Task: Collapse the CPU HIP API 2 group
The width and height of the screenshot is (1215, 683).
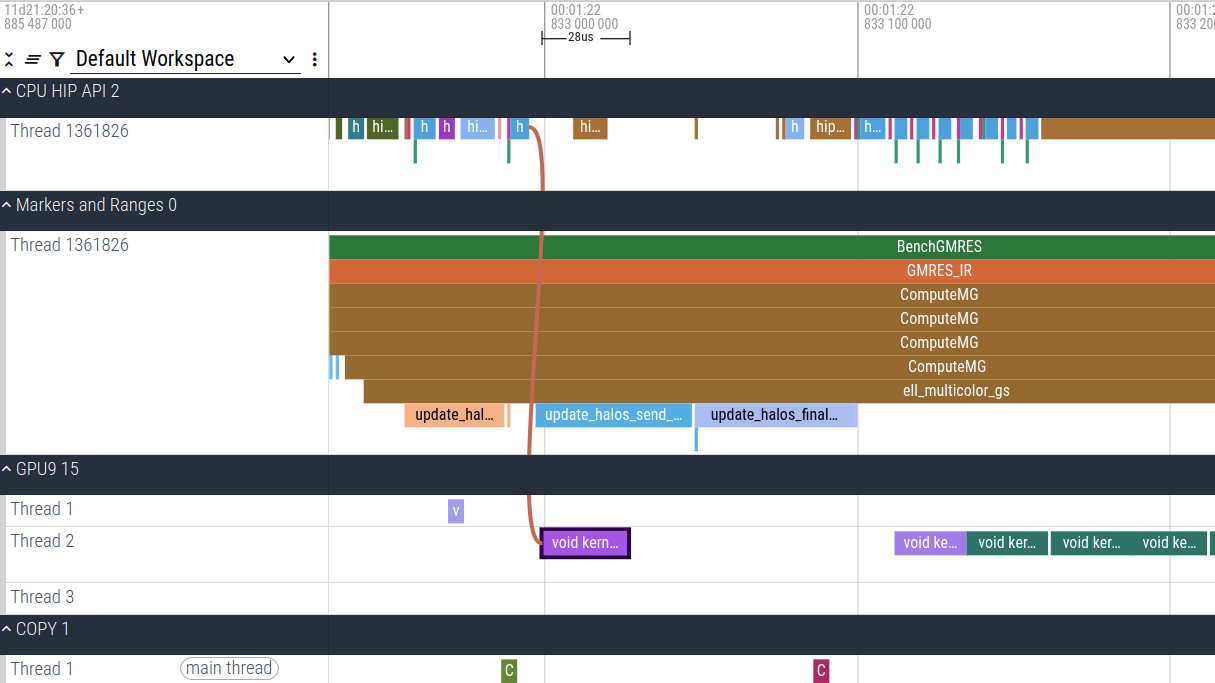Action: [8, 91]
